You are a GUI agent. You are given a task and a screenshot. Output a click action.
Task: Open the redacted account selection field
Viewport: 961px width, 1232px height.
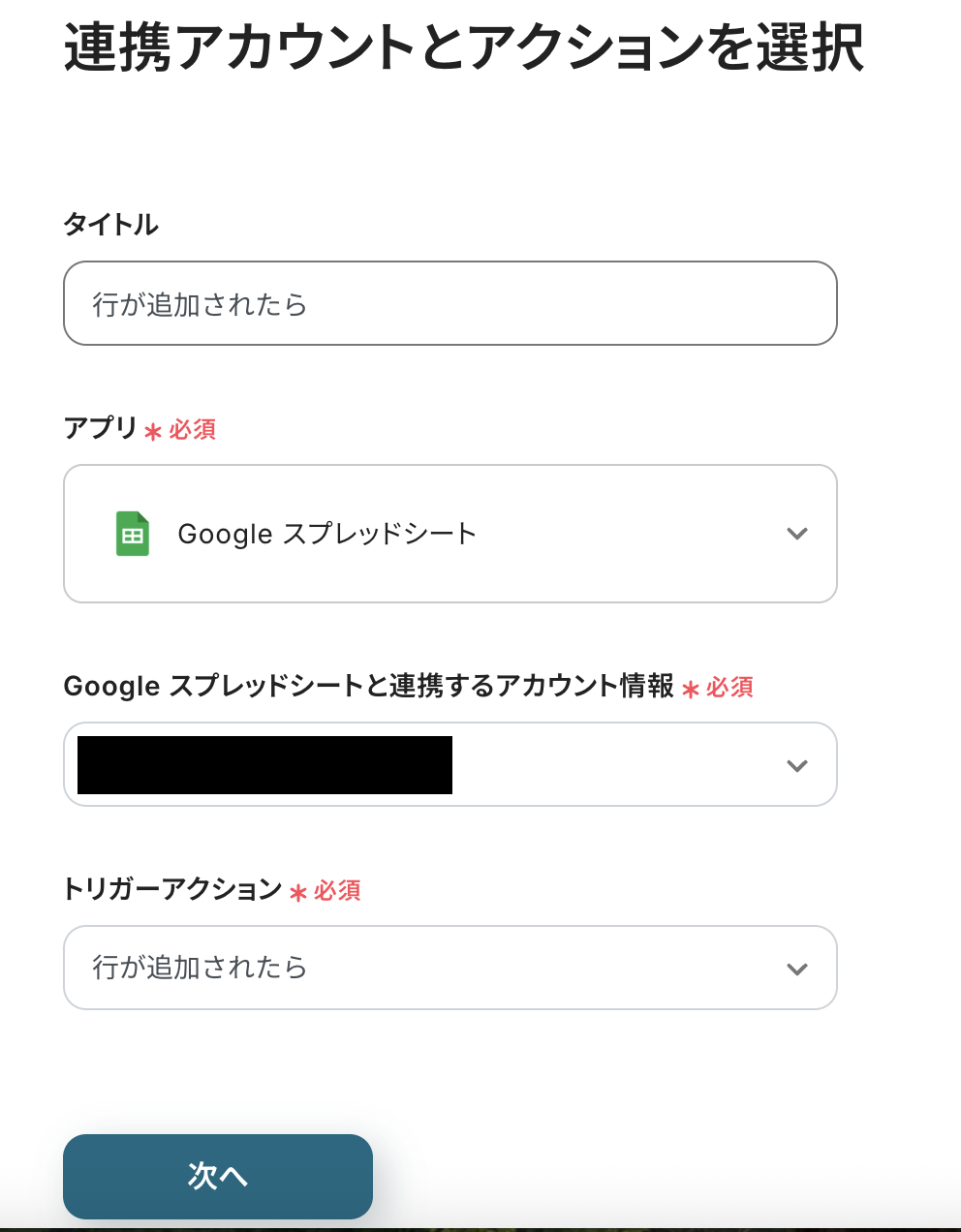264,765
